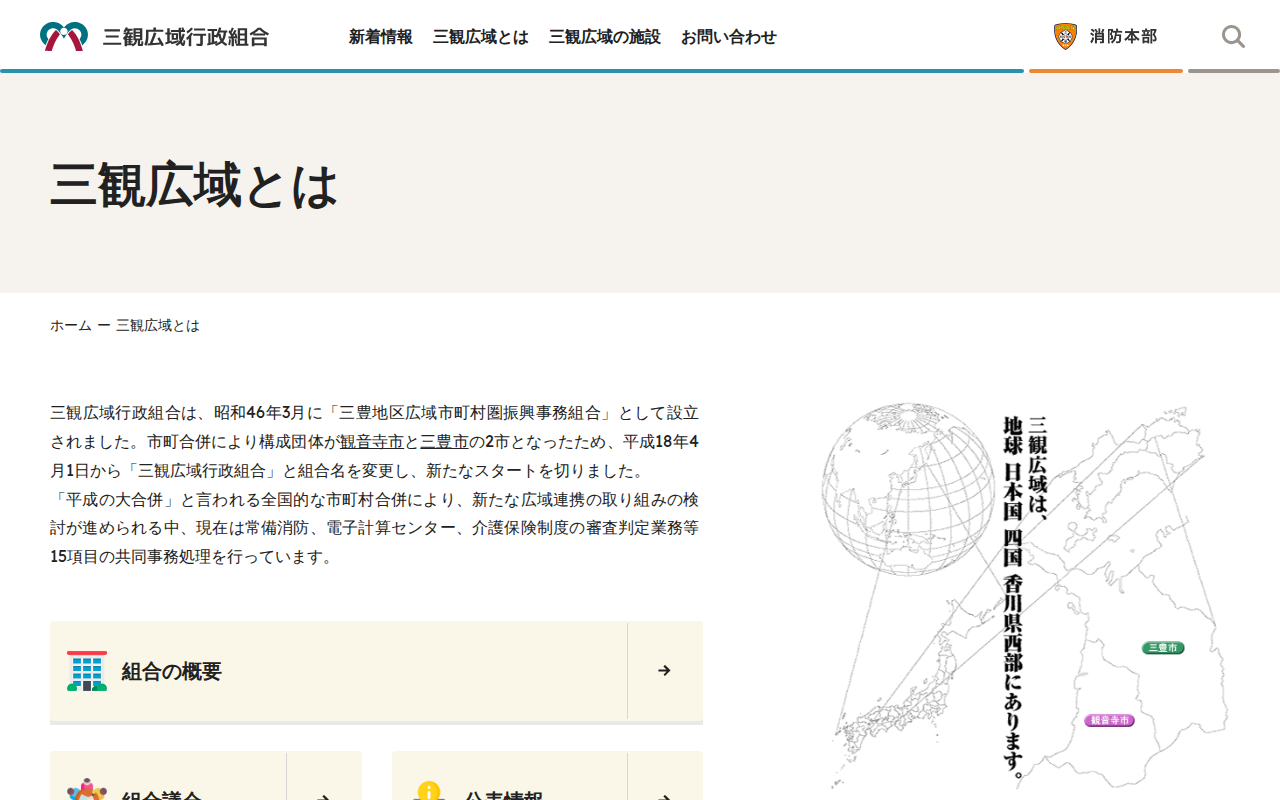Click the purple 観音寺市 label on map
Viewport: 1280px width, 800px height.
coord(1109,720)
